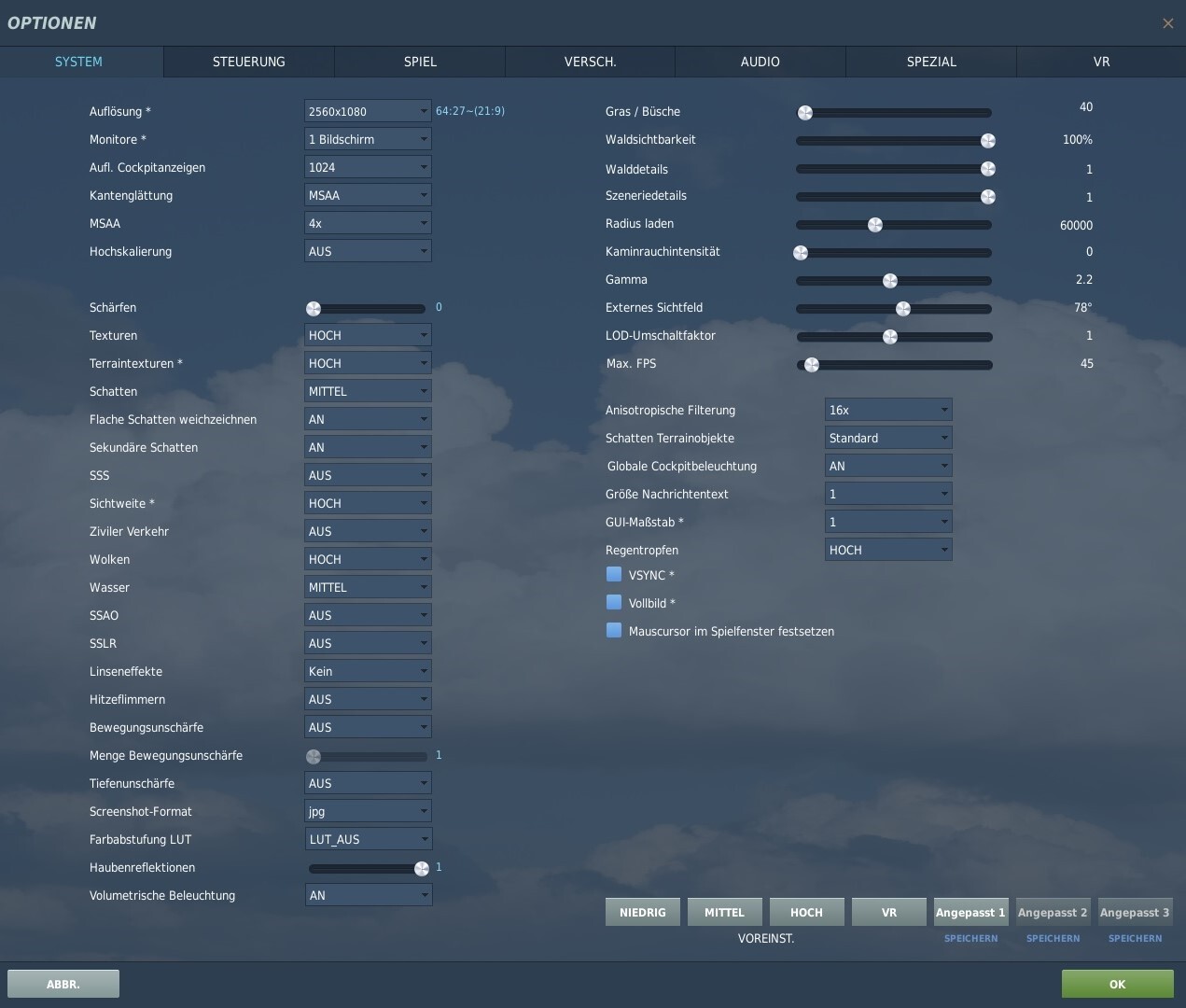Screen dimensions: 1186x1008
Task: Go to the VERSCH. tab
Action: (590, 62)
